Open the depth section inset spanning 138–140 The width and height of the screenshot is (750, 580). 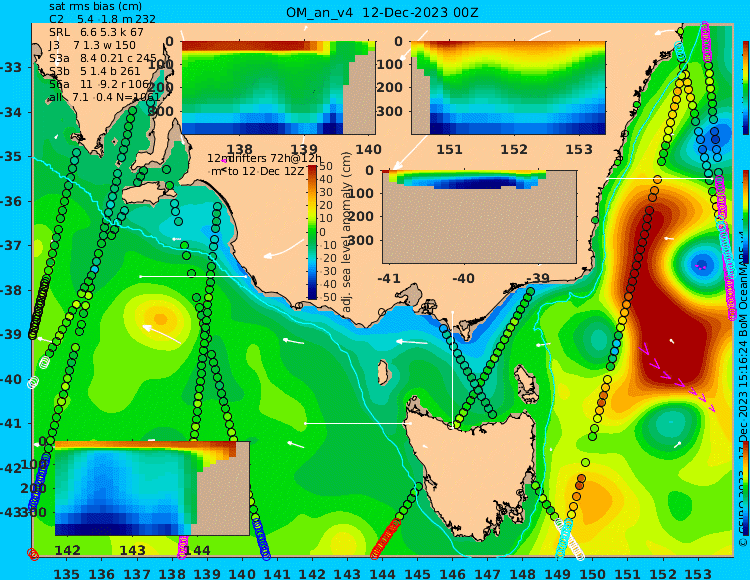click(x=278, y=88)
